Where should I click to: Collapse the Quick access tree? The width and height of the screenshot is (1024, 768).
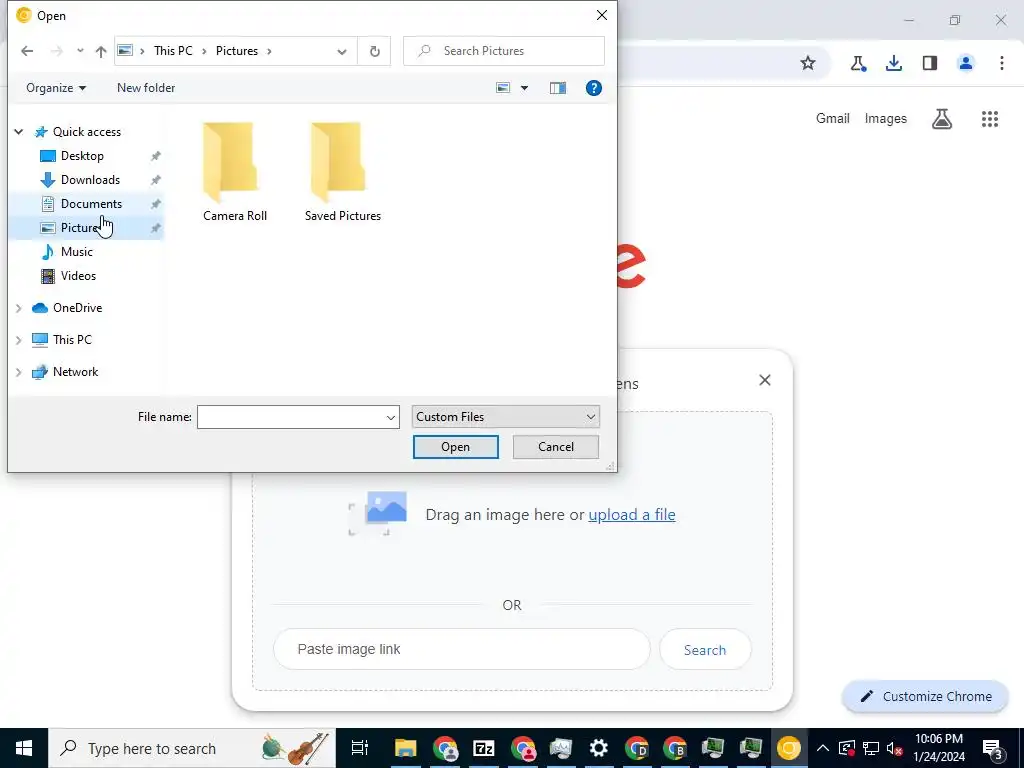tap(19, 132)
